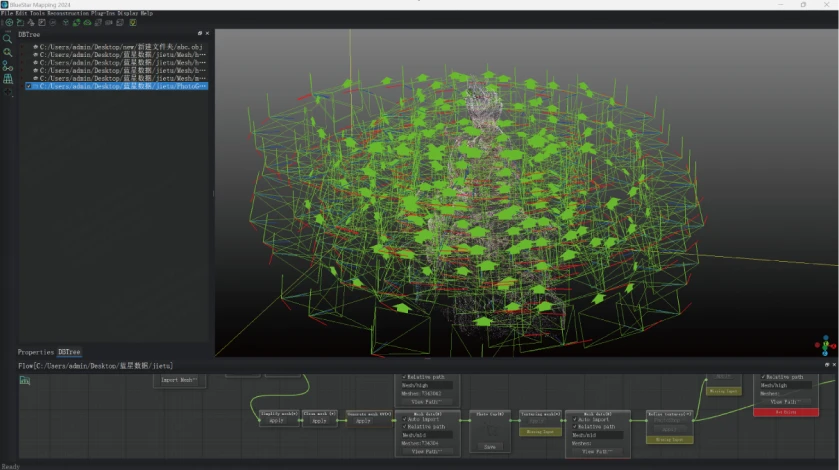Toggle Auto Import in the Mesh/mid node
The height and width of the screenshot is (470, 839).
[x=404, y=419]
